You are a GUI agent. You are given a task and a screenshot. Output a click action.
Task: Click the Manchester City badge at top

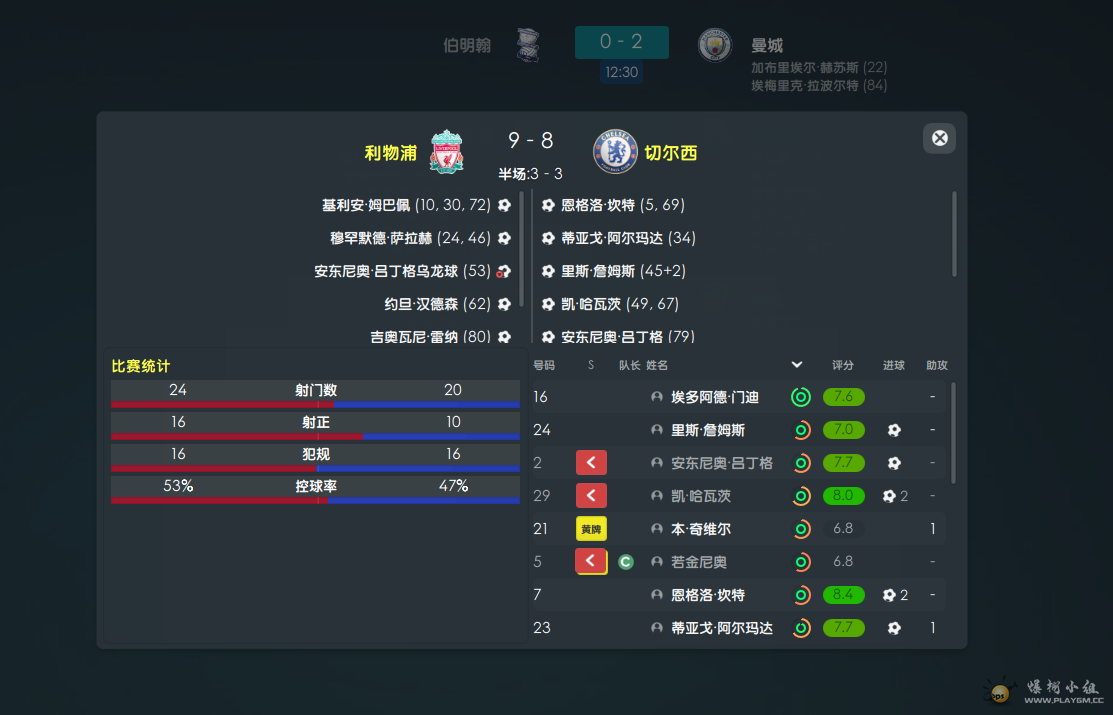714,45
